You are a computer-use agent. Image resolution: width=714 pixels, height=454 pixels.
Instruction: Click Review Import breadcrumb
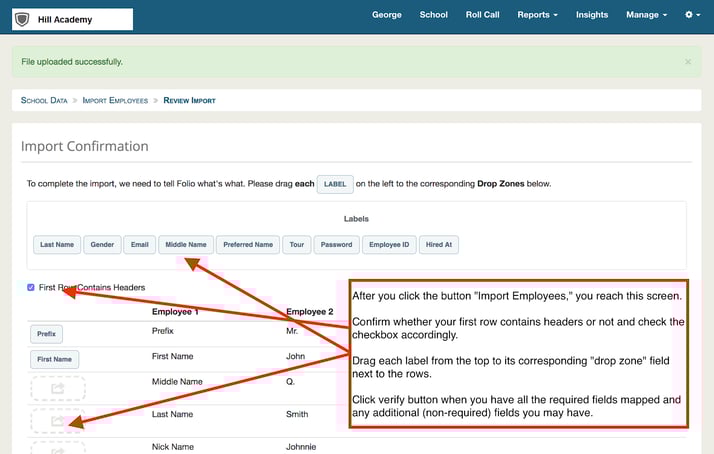pos(189,100)
